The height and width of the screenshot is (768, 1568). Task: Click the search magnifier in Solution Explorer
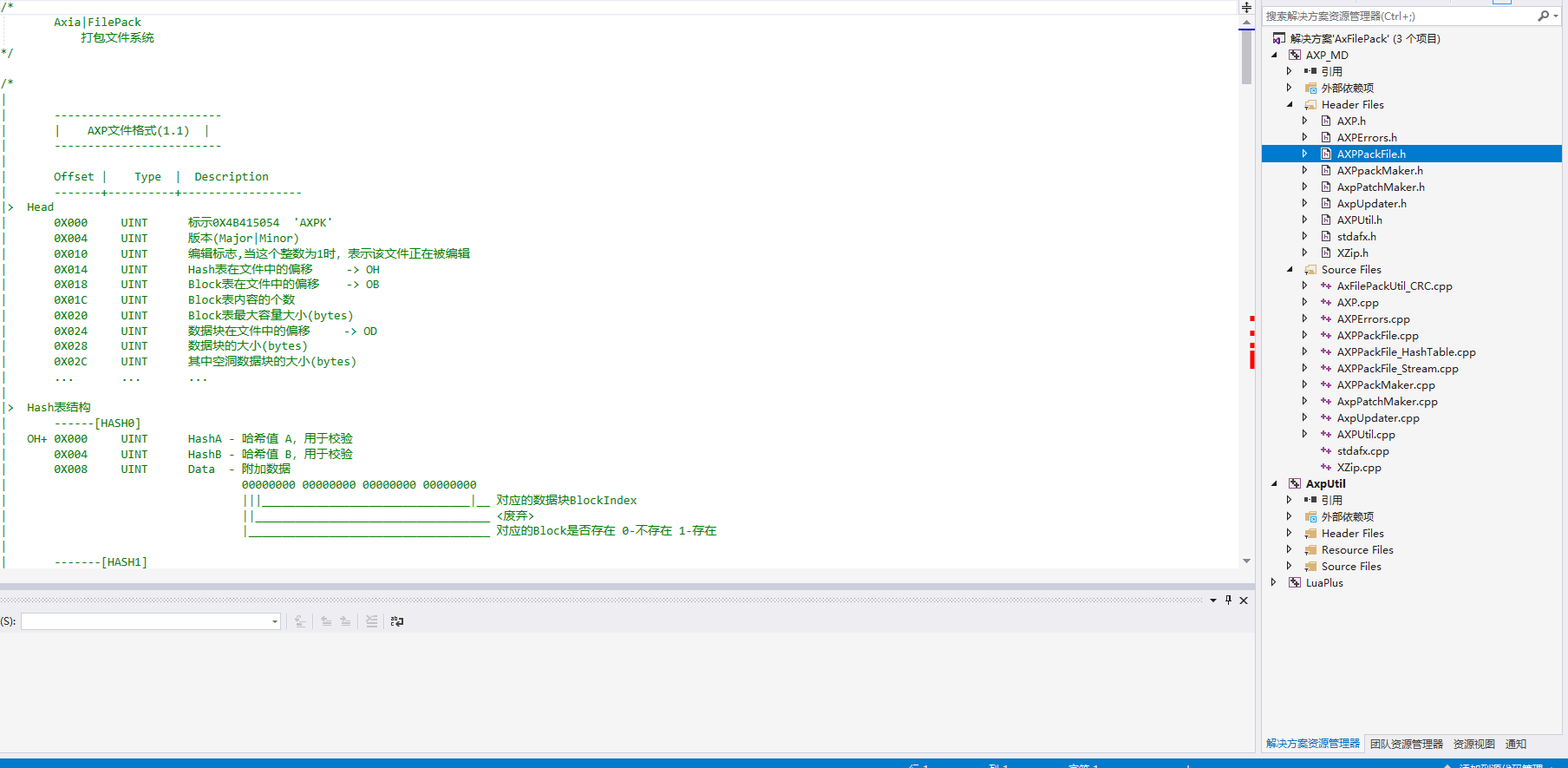point(1543,16)
